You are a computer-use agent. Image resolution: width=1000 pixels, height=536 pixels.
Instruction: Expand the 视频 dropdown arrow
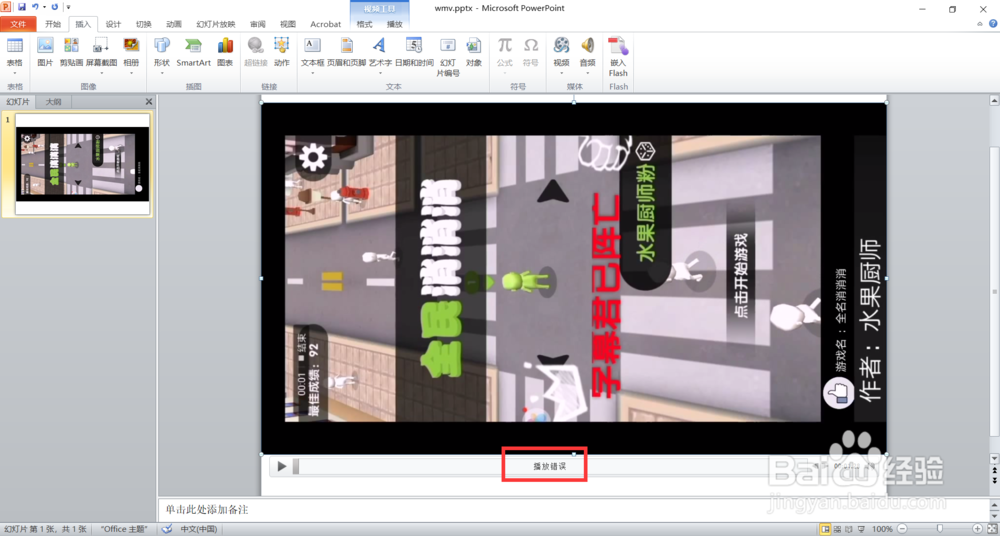point(561,73)
